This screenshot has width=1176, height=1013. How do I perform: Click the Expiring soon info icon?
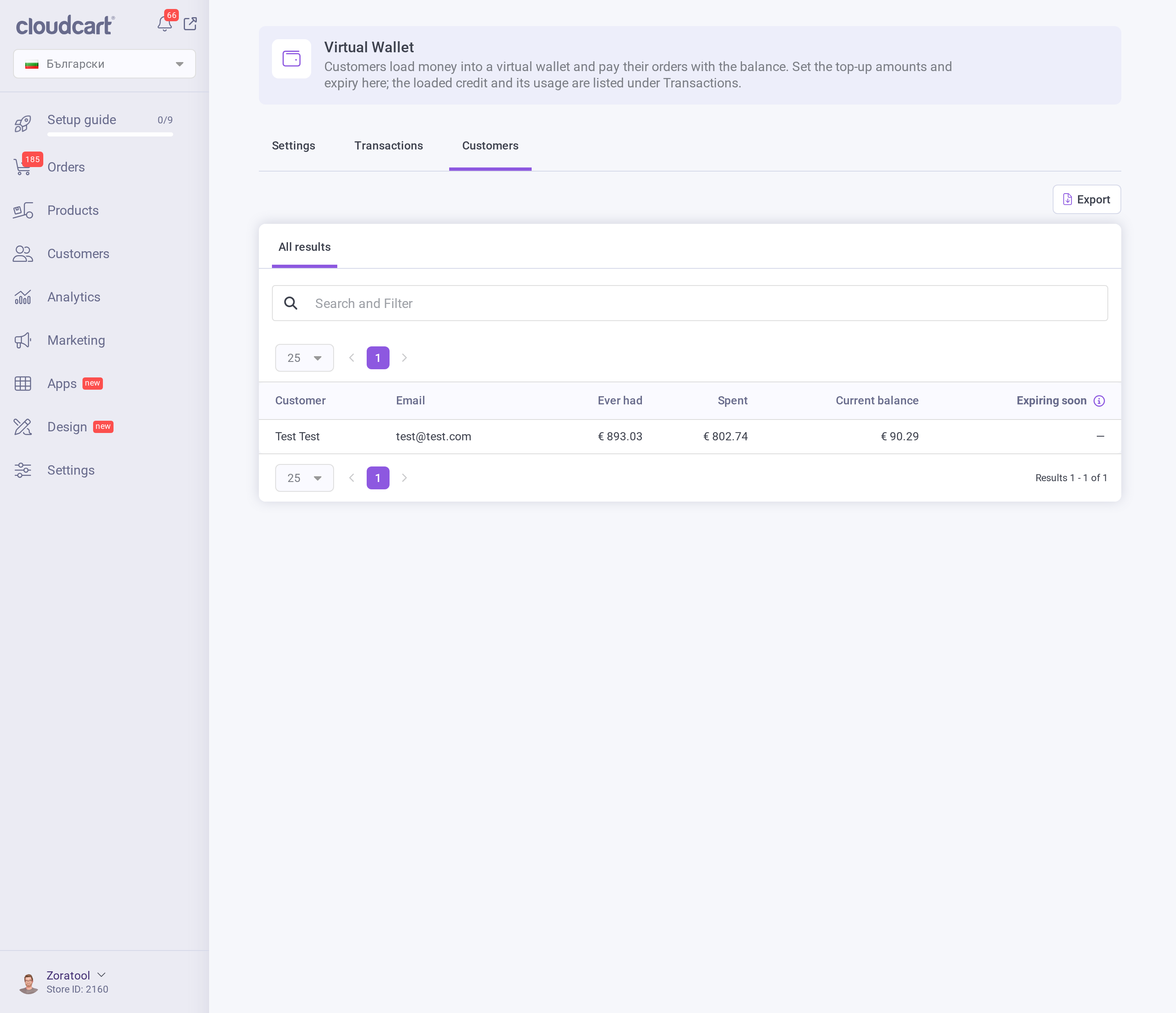(x=1099, y=401)
